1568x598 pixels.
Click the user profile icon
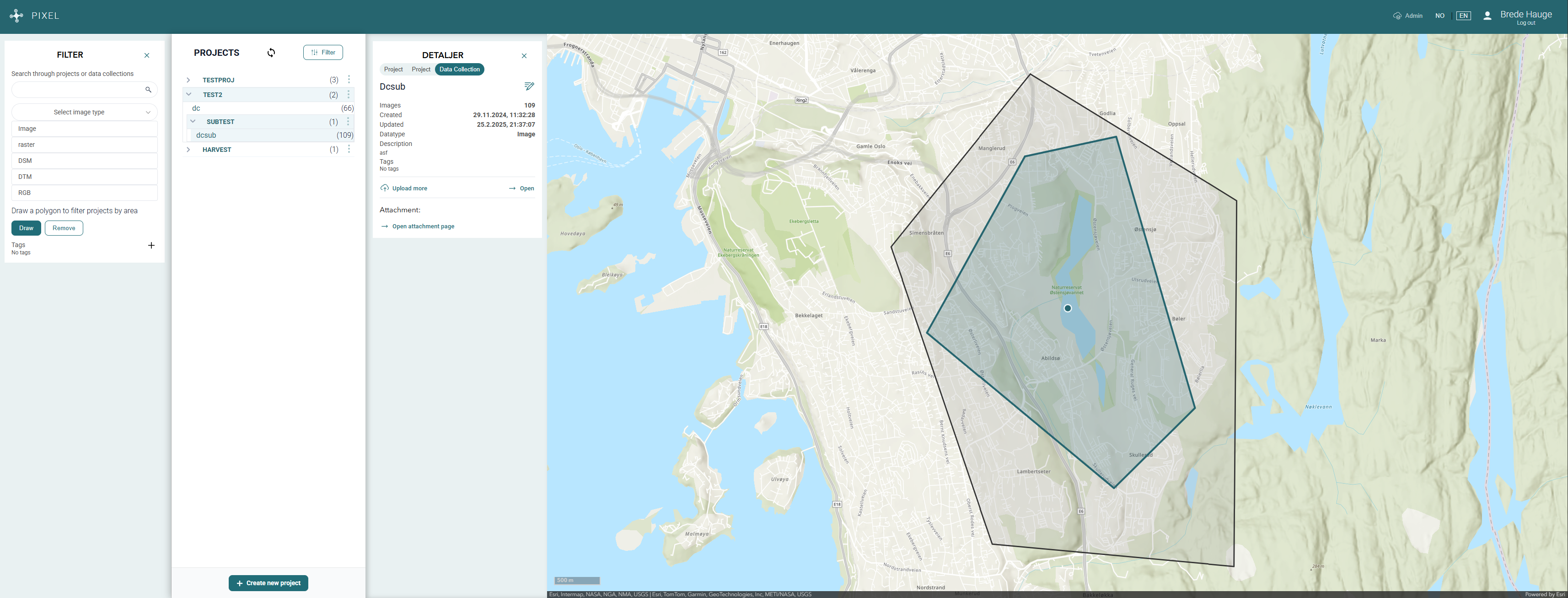1487,16
